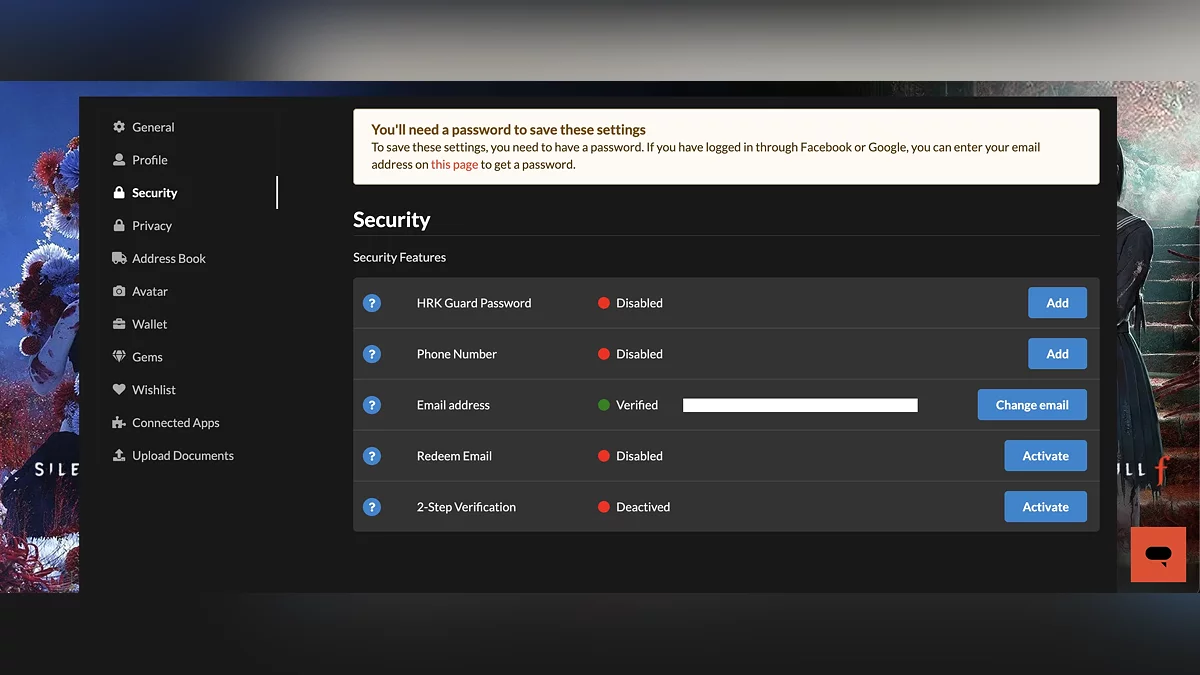Select the Security menu item

[x=154, y=193]
